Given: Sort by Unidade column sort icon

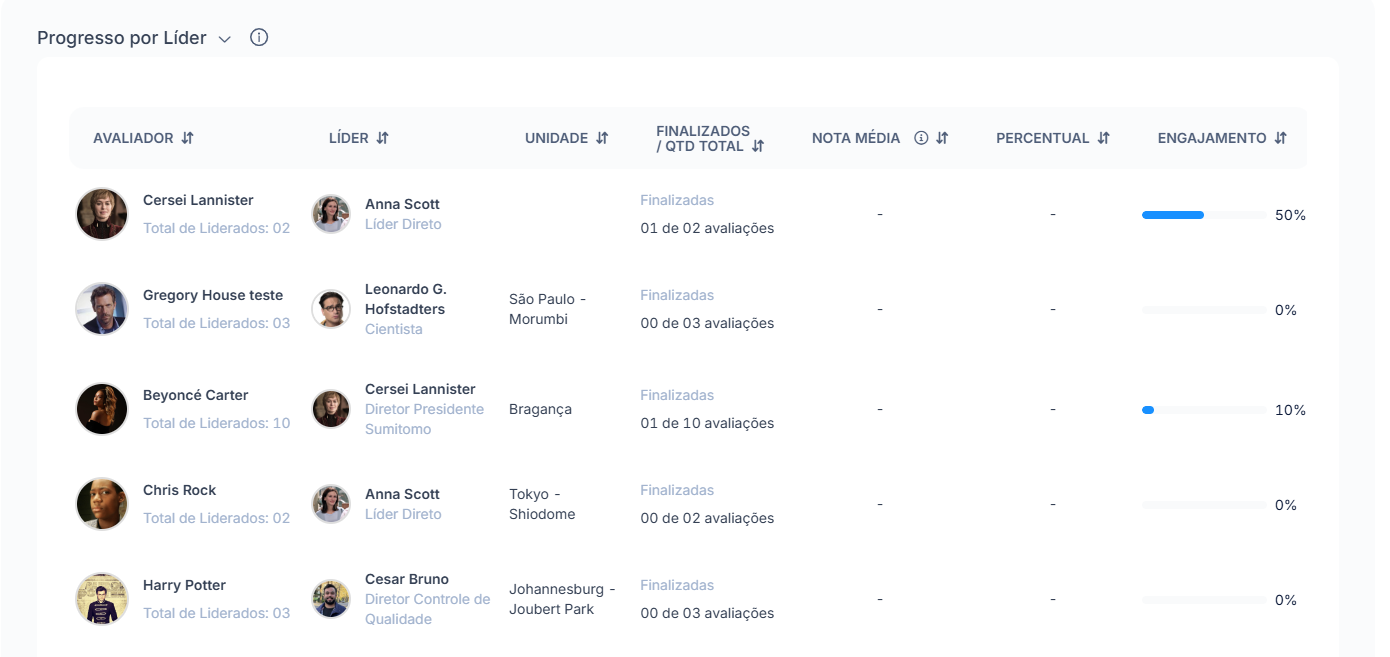Looking at the screenshot, I should [602, 138].
